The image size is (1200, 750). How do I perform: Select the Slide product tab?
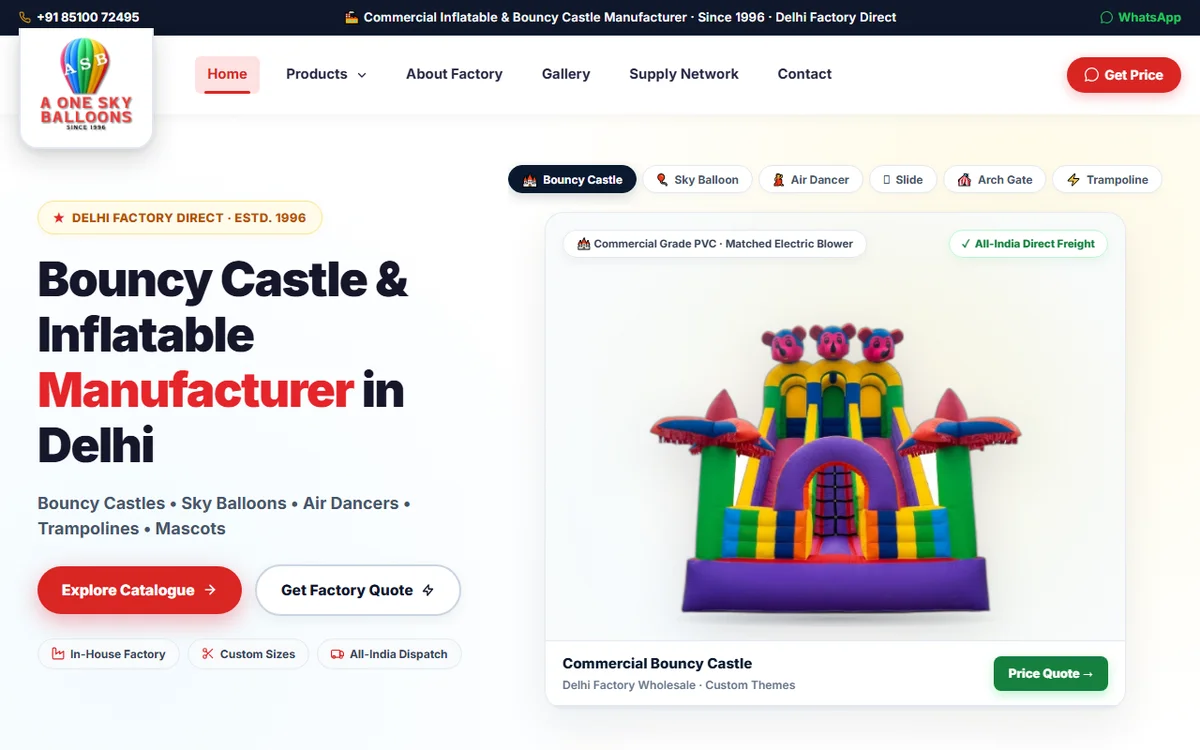pos(903,180)
